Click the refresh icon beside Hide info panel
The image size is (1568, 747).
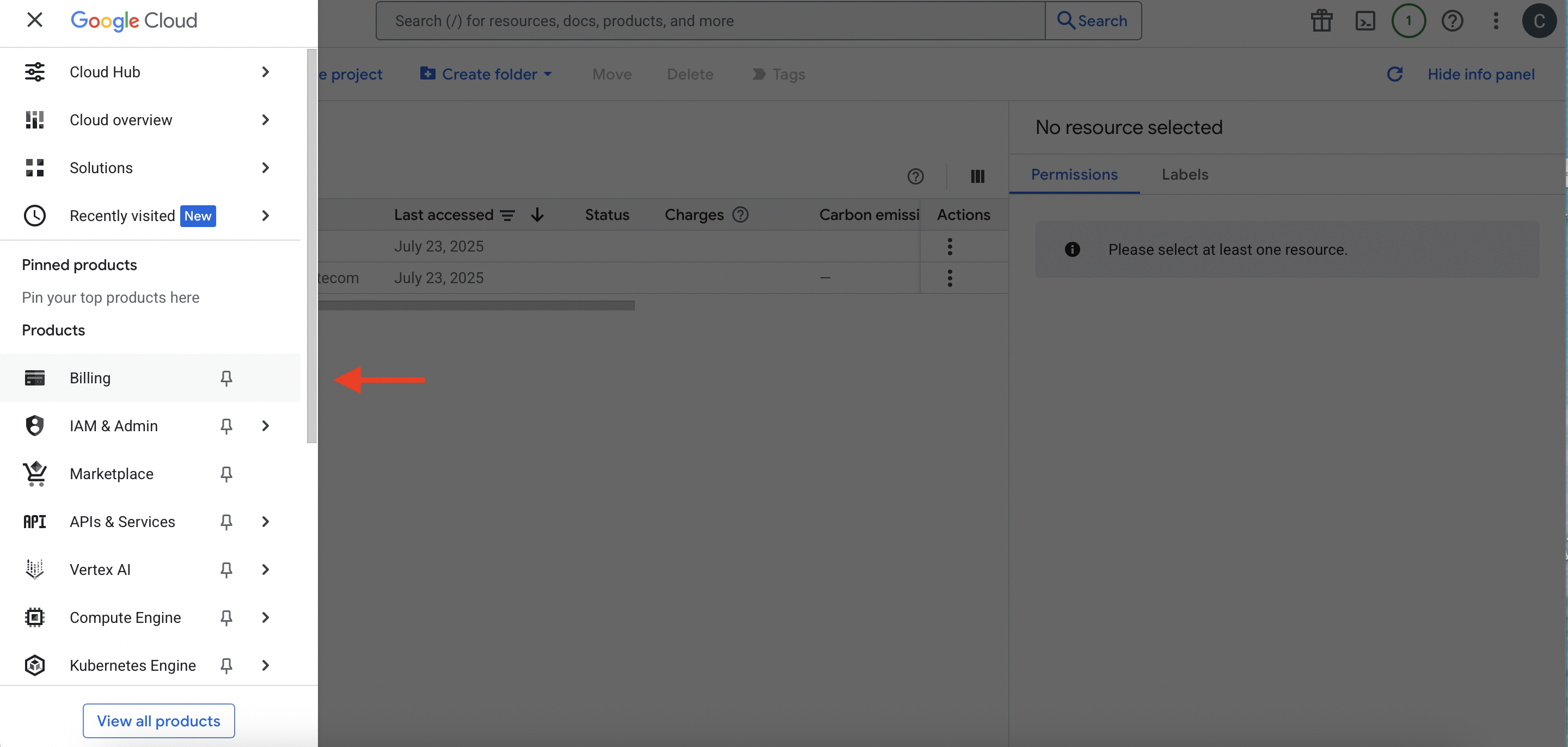(1394, 74)
